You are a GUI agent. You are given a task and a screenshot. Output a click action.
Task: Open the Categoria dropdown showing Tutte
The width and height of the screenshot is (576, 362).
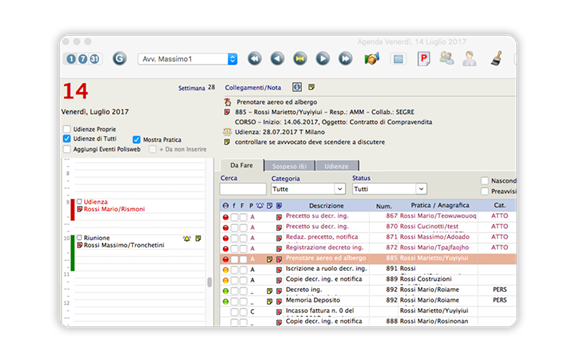pyautogui.click(x=308, y=189)
